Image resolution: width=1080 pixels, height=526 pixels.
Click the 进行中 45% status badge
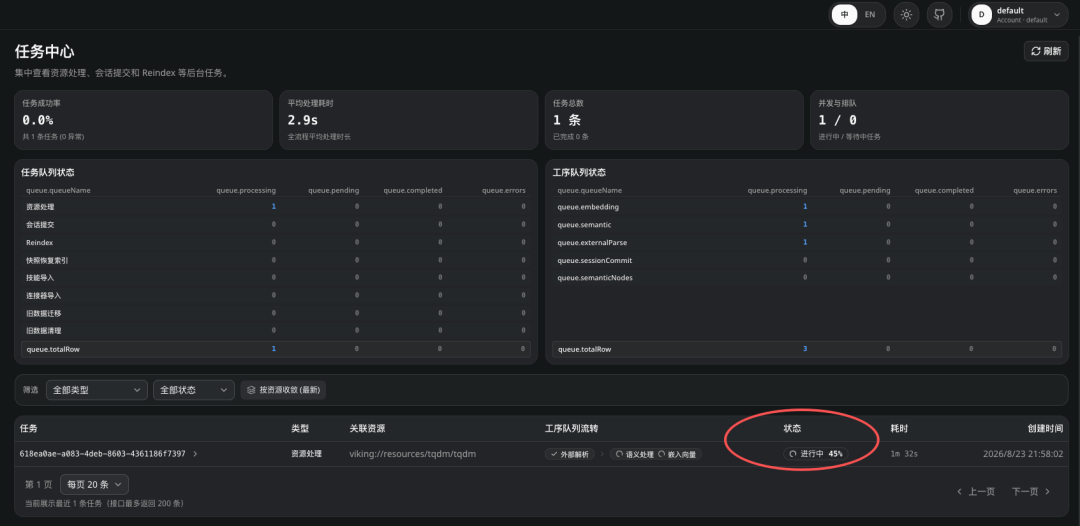pos(816,454)
